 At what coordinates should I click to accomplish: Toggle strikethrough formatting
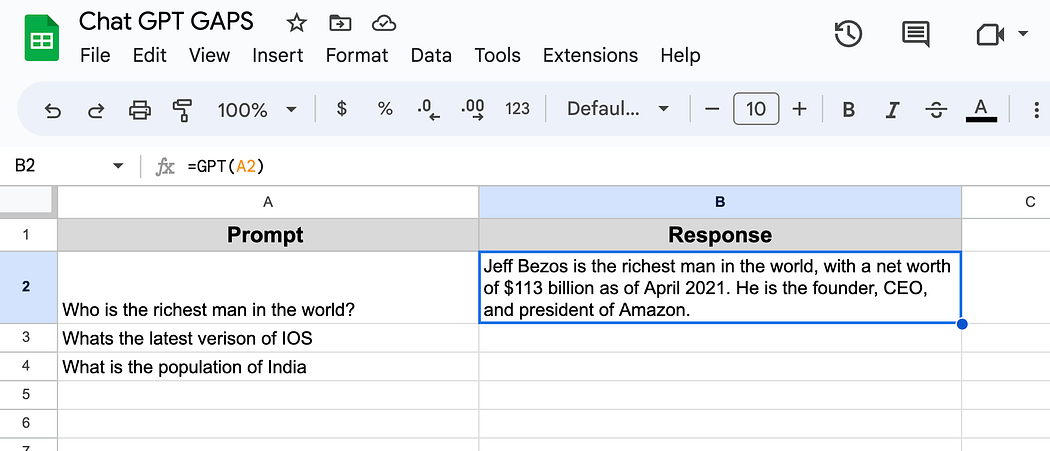[938, 109]
